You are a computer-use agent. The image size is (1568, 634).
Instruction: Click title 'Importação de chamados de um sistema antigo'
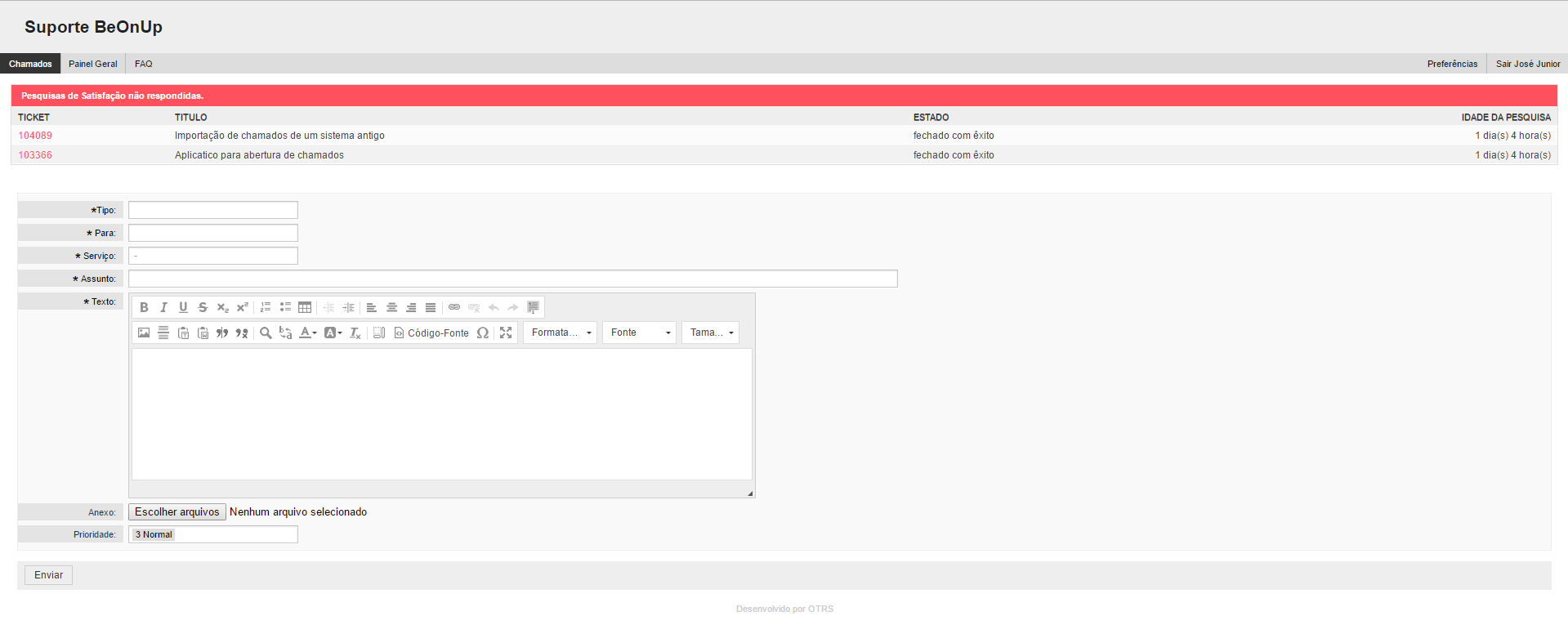click(x=279, y=136)
